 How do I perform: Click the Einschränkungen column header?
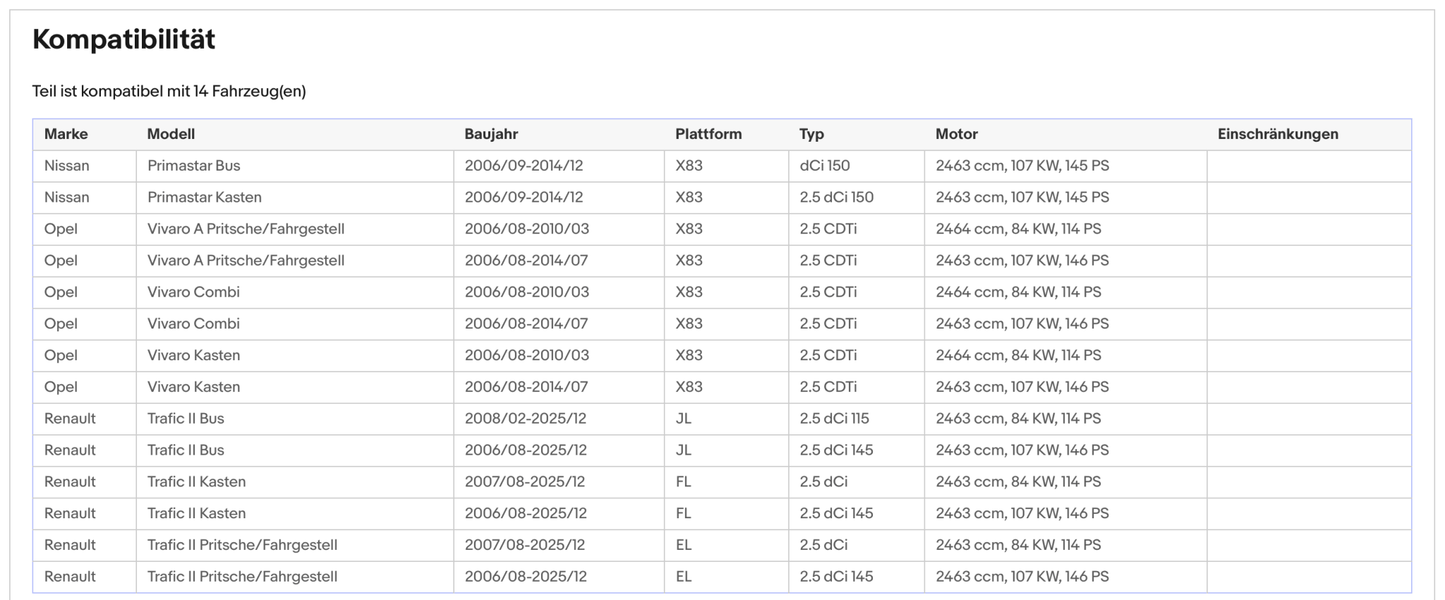coord(1277,134)
